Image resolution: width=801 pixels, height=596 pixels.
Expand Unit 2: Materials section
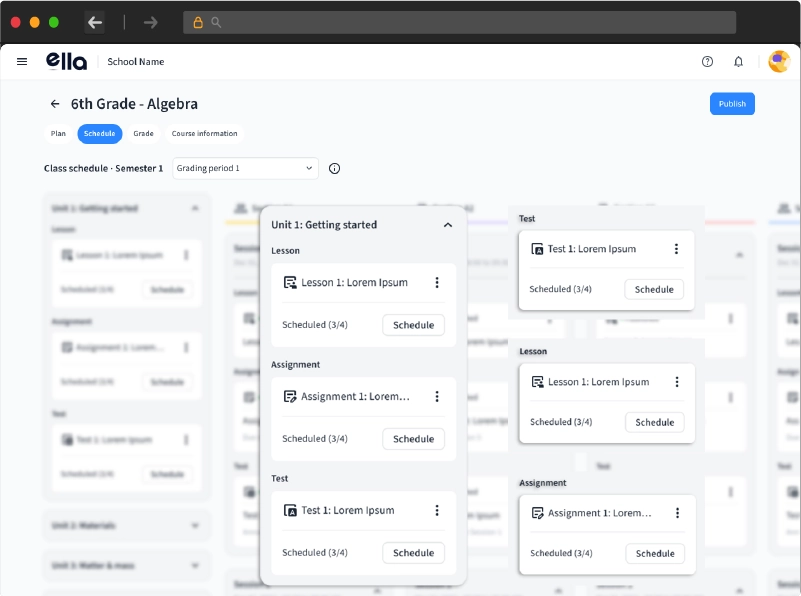pos(195,525)
